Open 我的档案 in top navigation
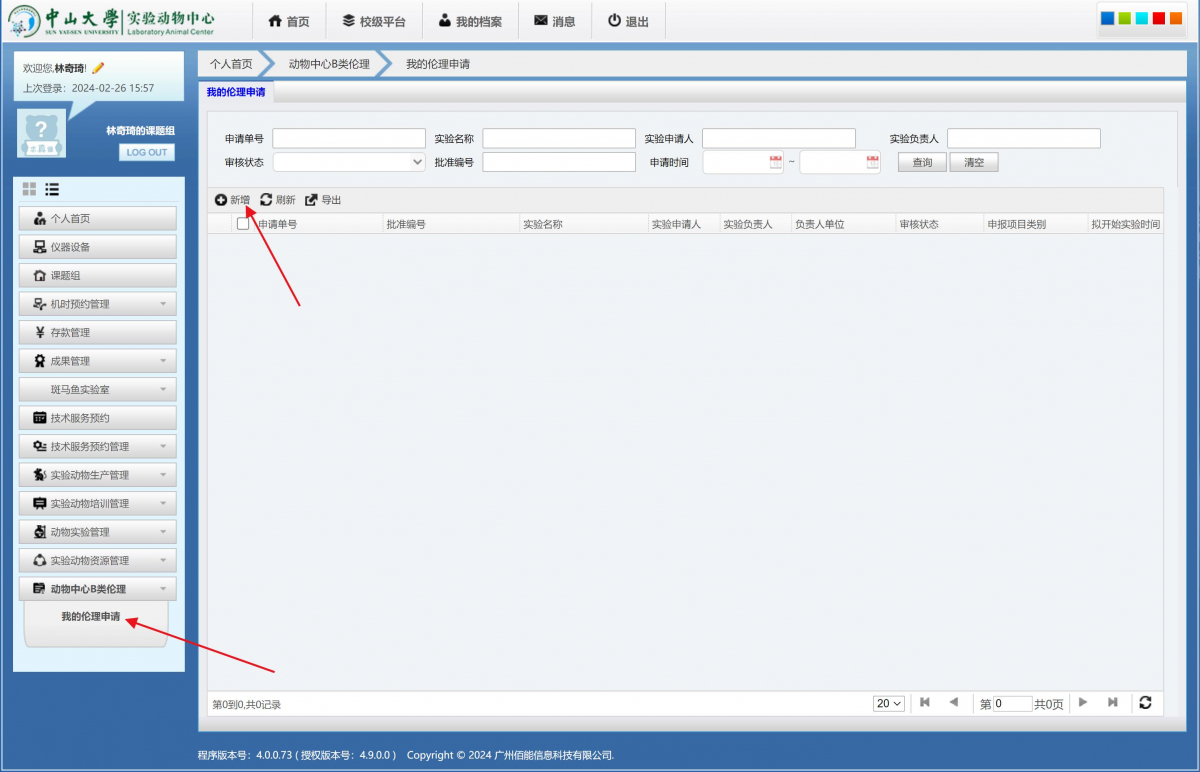Viewport: 1200px width, 772px height. (470, 21)
